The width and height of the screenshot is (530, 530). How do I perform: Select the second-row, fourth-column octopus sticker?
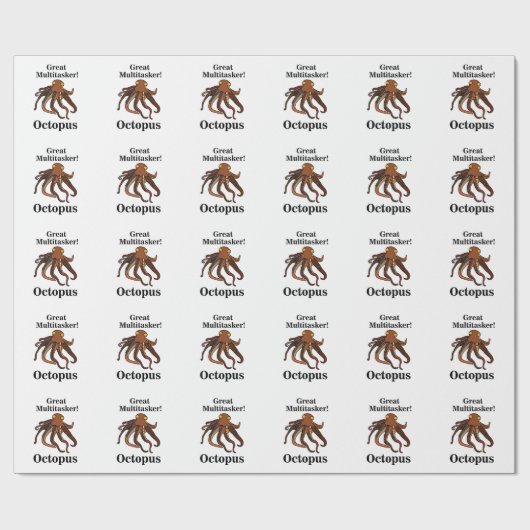click(x=306, y=180)
